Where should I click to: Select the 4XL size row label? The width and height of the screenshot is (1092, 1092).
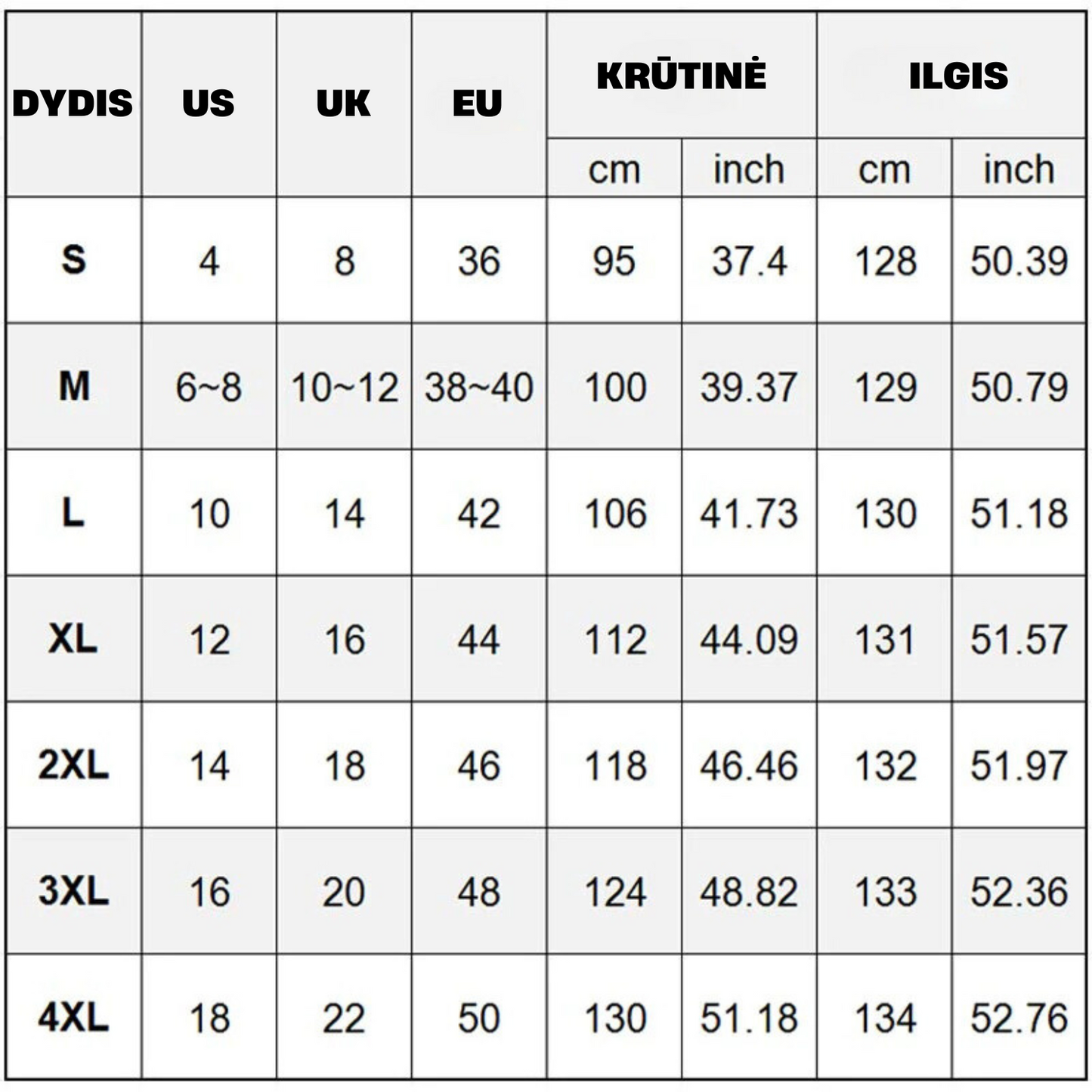(73, 1017)
